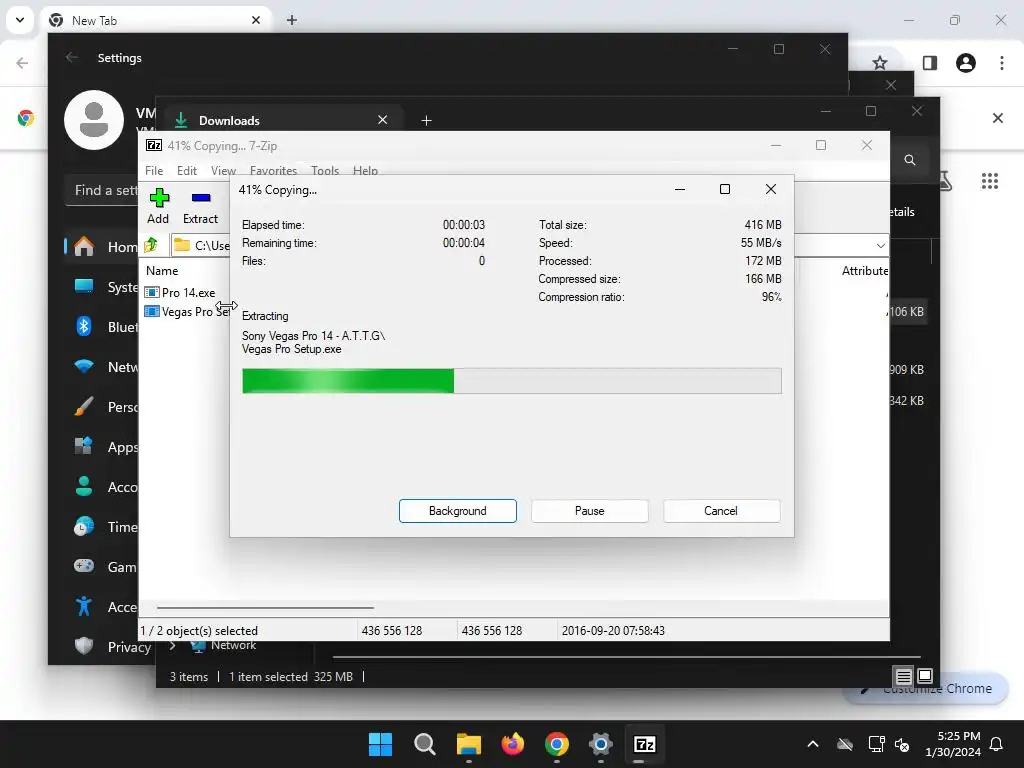The width and height of the screenshot is (1024, 768).
Task: Show hidden system tray icons
Action: 812,744
